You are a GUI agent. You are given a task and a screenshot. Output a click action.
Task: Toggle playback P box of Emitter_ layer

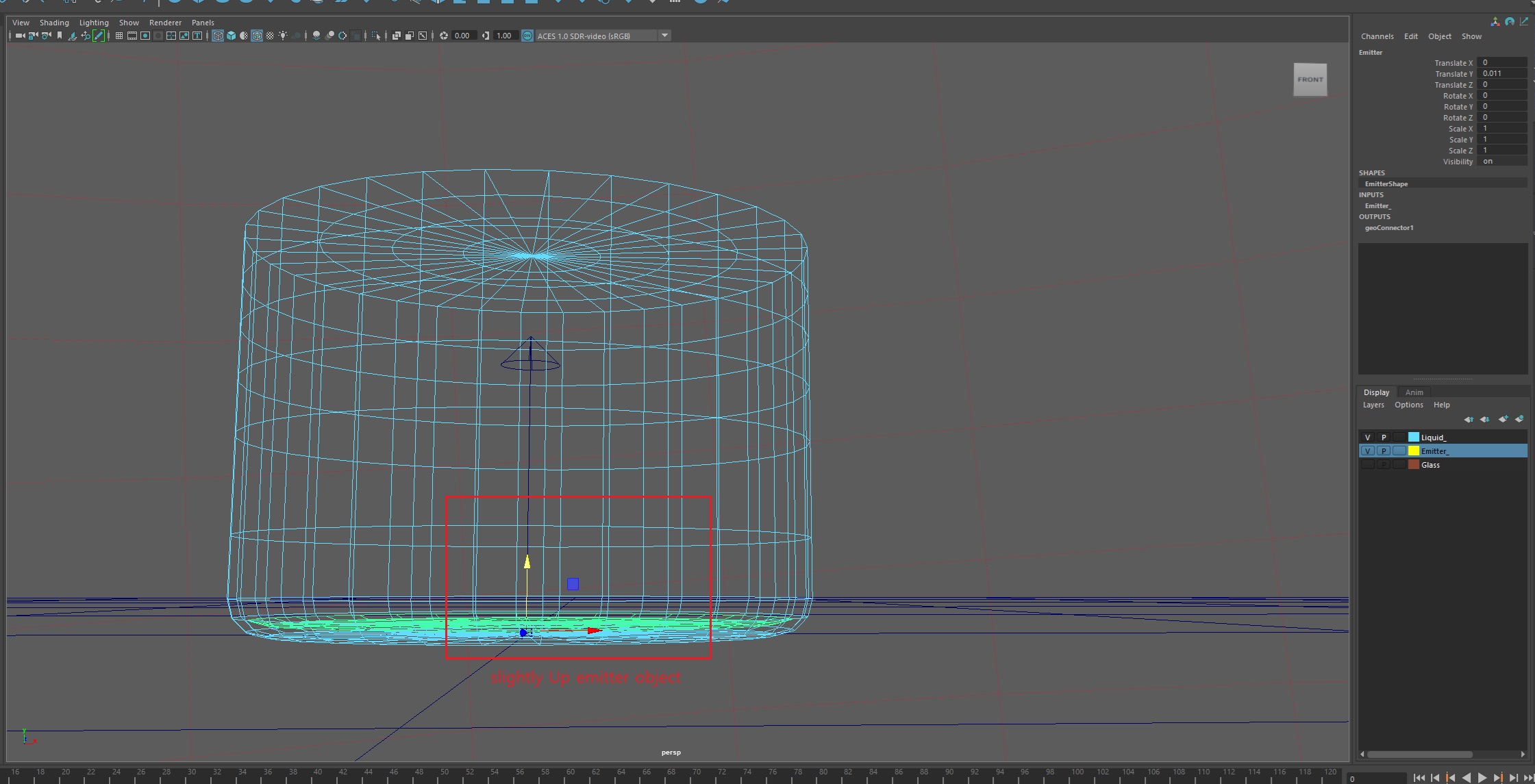click(1383, 451)
